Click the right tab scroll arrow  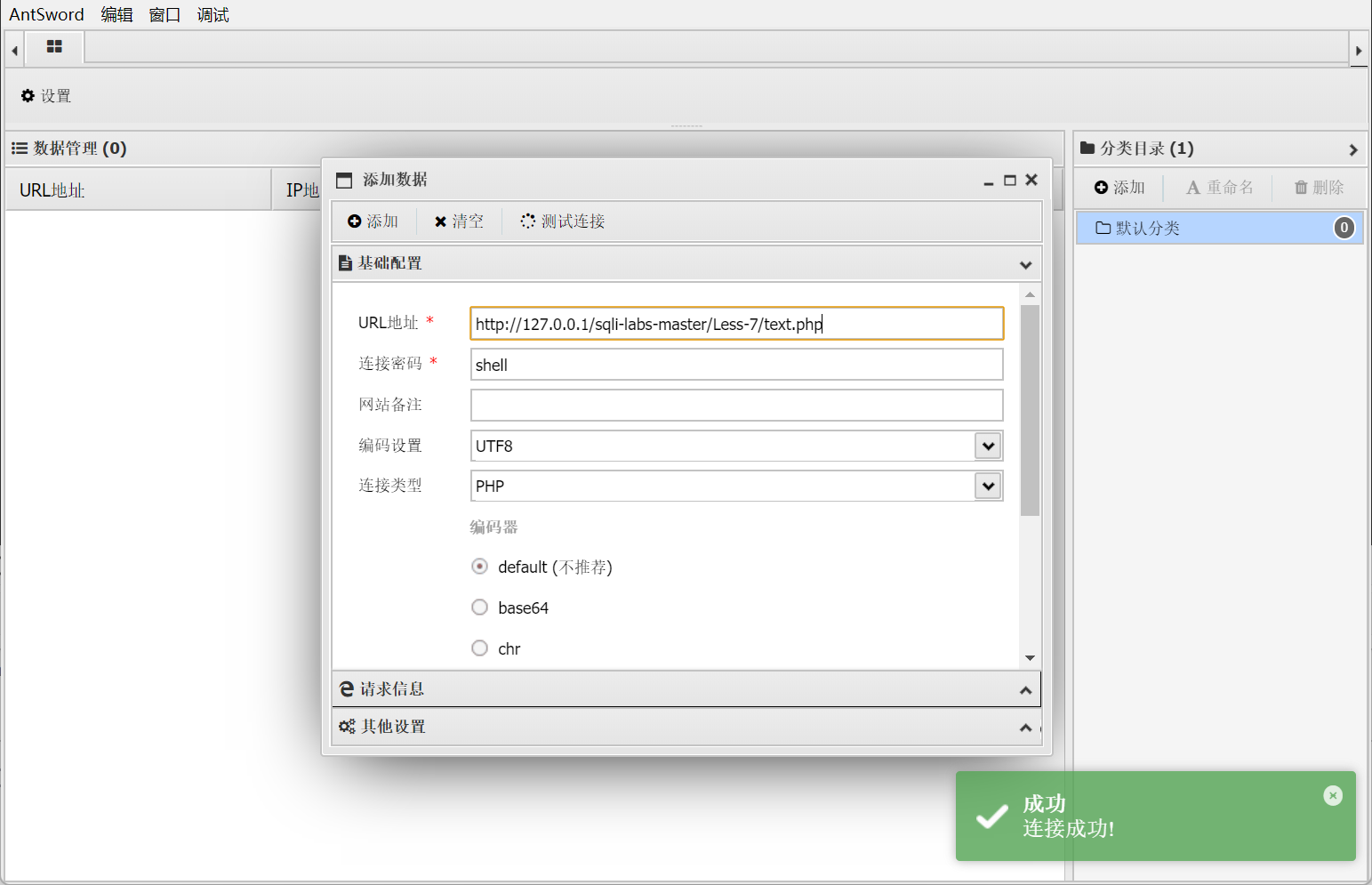coord(1358,51)
